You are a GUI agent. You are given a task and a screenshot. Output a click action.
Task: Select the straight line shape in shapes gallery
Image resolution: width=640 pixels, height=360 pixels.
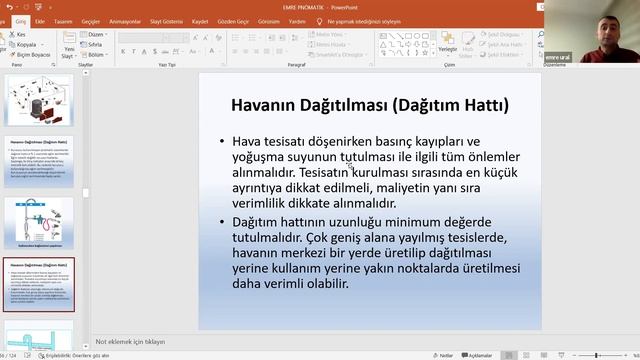[x=391, y=36]
